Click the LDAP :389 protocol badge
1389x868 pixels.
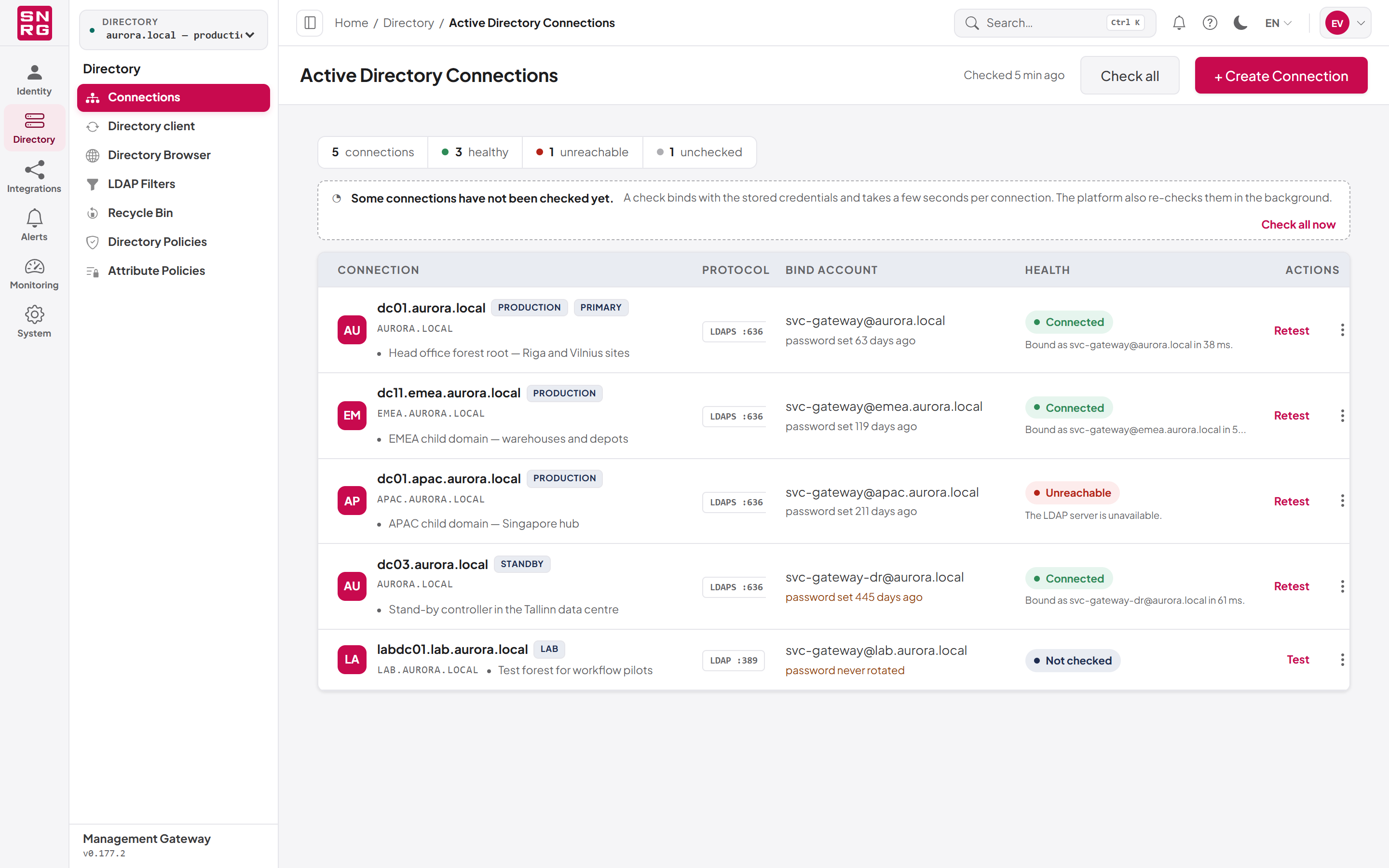pyautogui.click(x=734, y=660)
